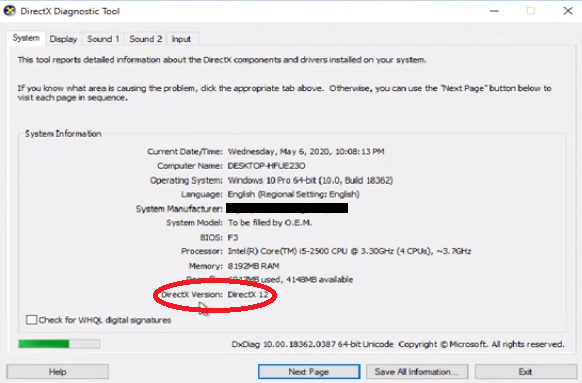The width and height of the screenshot is (582, 383).
Task: Click the System Information group label
Action: tap(63, 134)
